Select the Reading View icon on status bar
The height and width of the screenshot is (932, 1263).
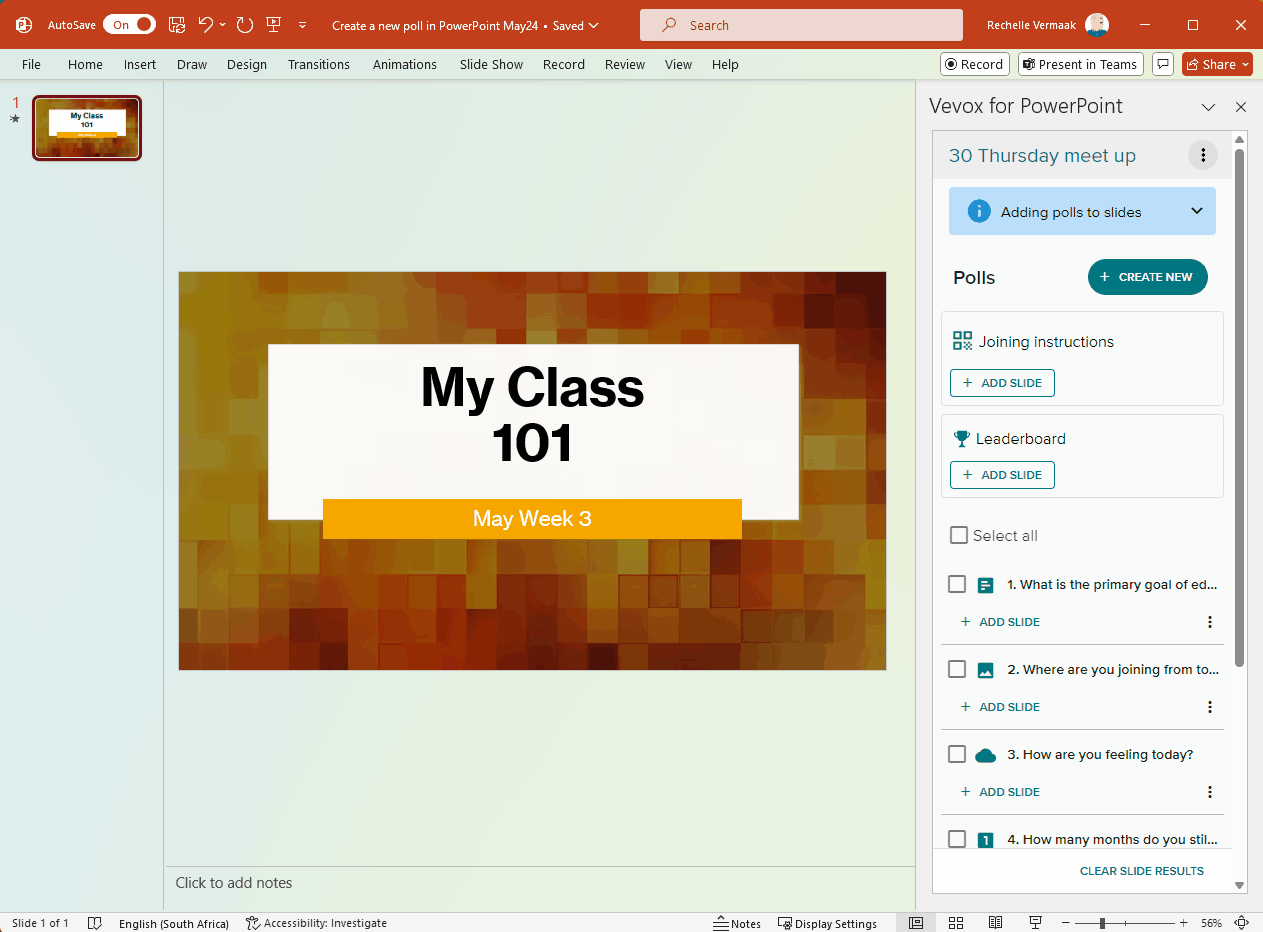(x=995, y=922)
